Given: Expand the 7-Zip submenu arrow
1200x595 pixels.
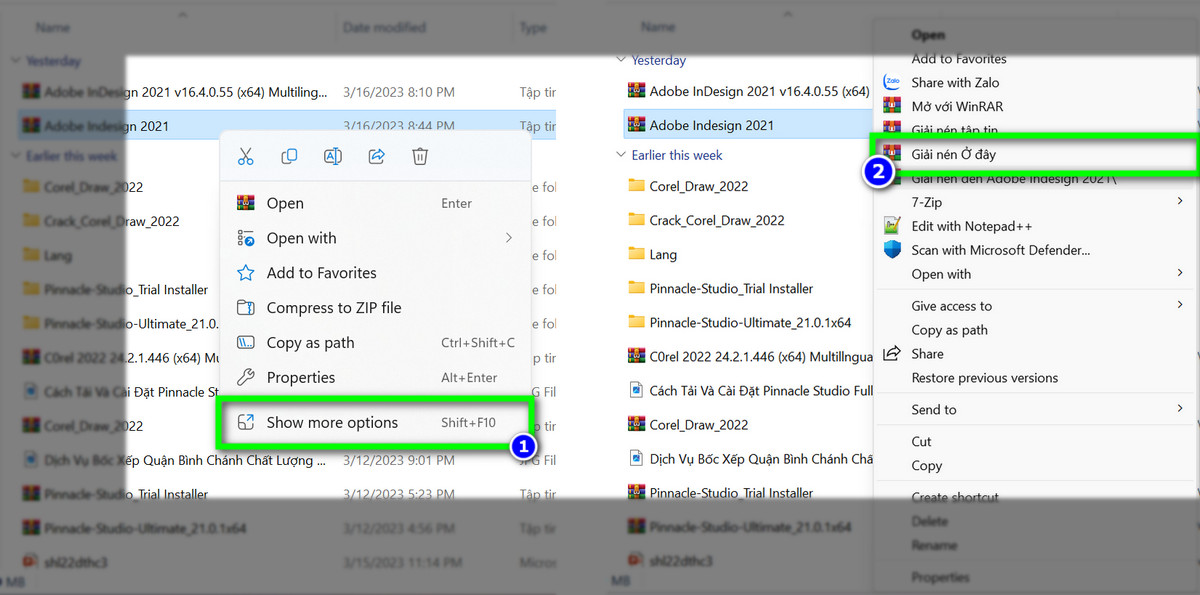Looking at the screenshot, I should 1181,202.
